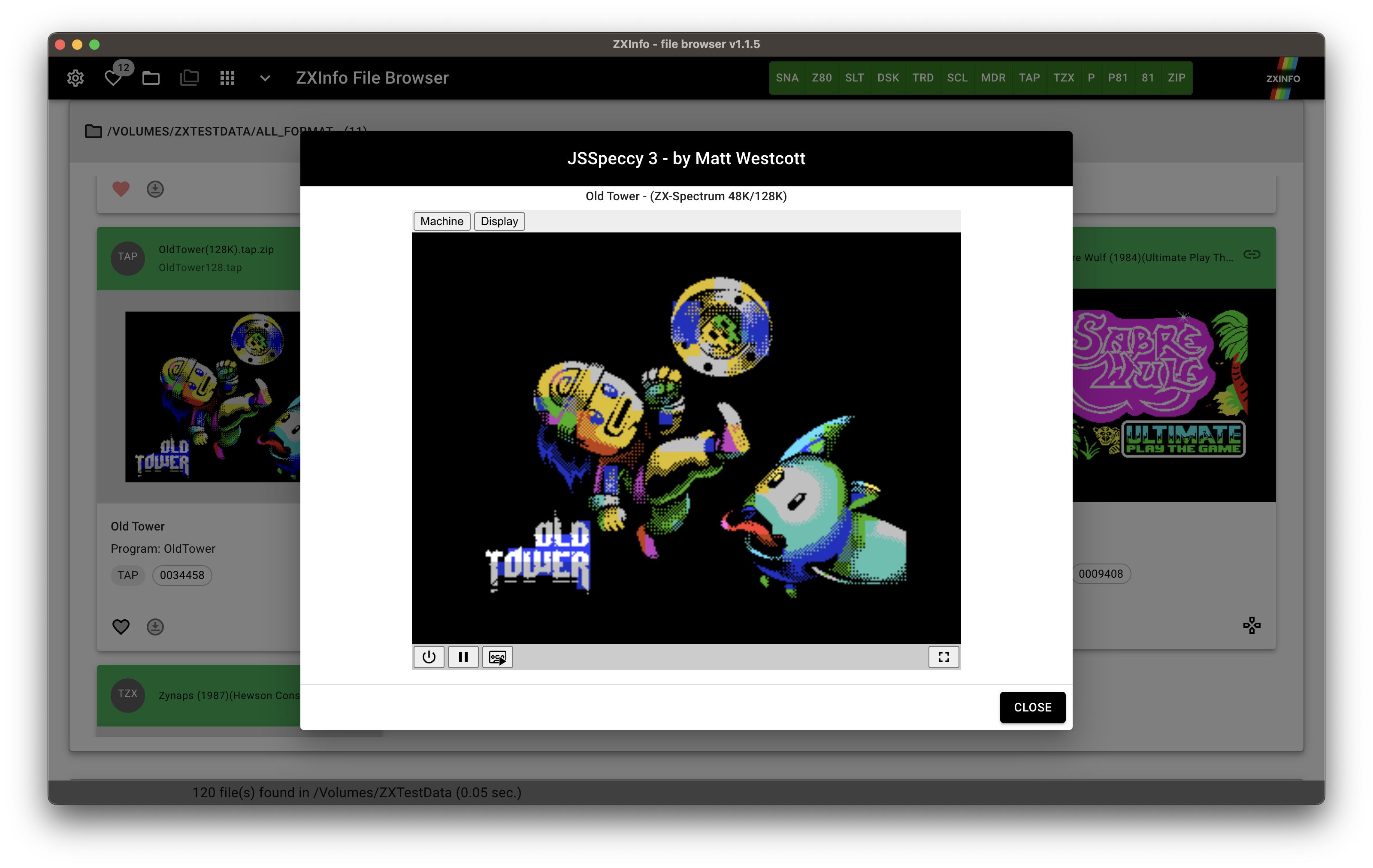Click the open folder icon in toolbar
This screenshot has height=868, width=1373.
[x=151, y=78]
